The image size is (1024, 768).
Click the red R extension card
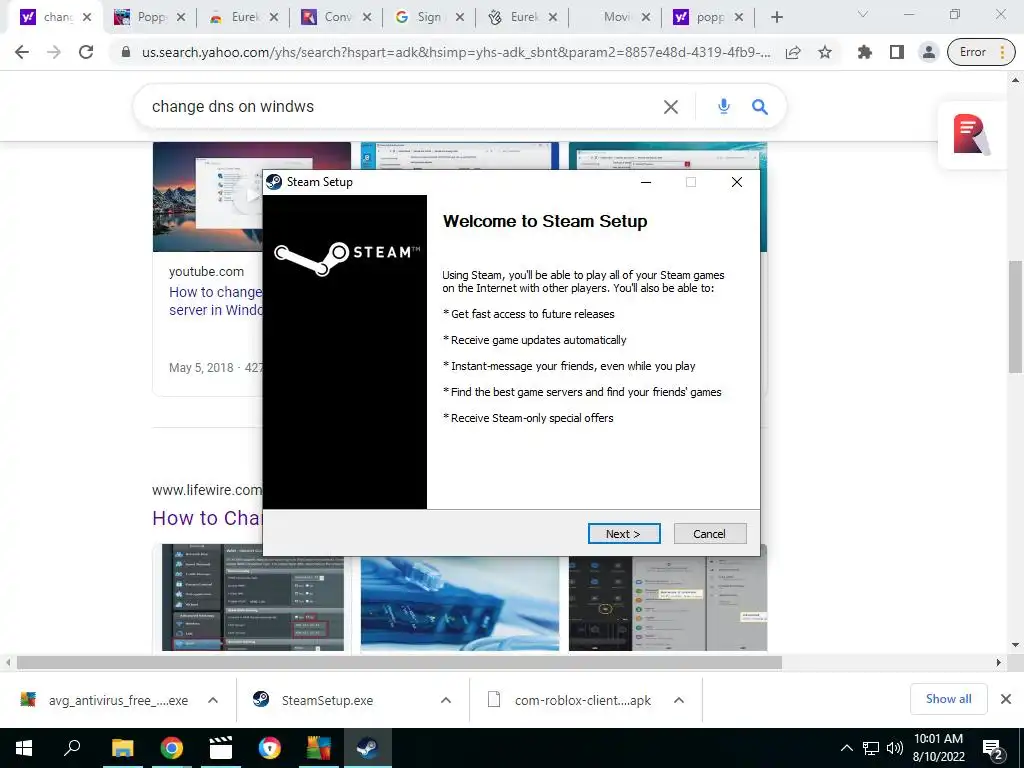pos(970,135)
